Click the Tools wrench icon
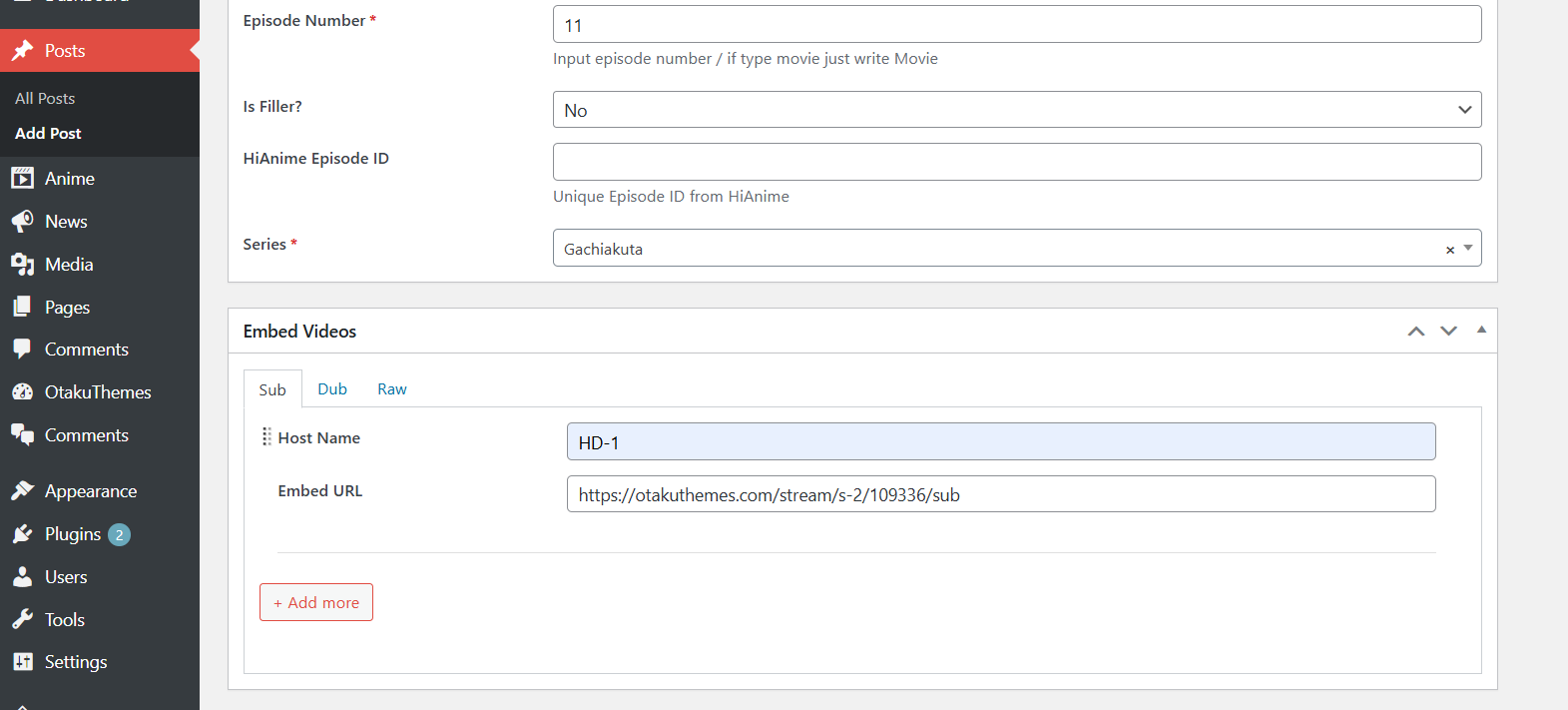Image resolution: width=1568 pixels, height=710 pixels. coord(22,620)
